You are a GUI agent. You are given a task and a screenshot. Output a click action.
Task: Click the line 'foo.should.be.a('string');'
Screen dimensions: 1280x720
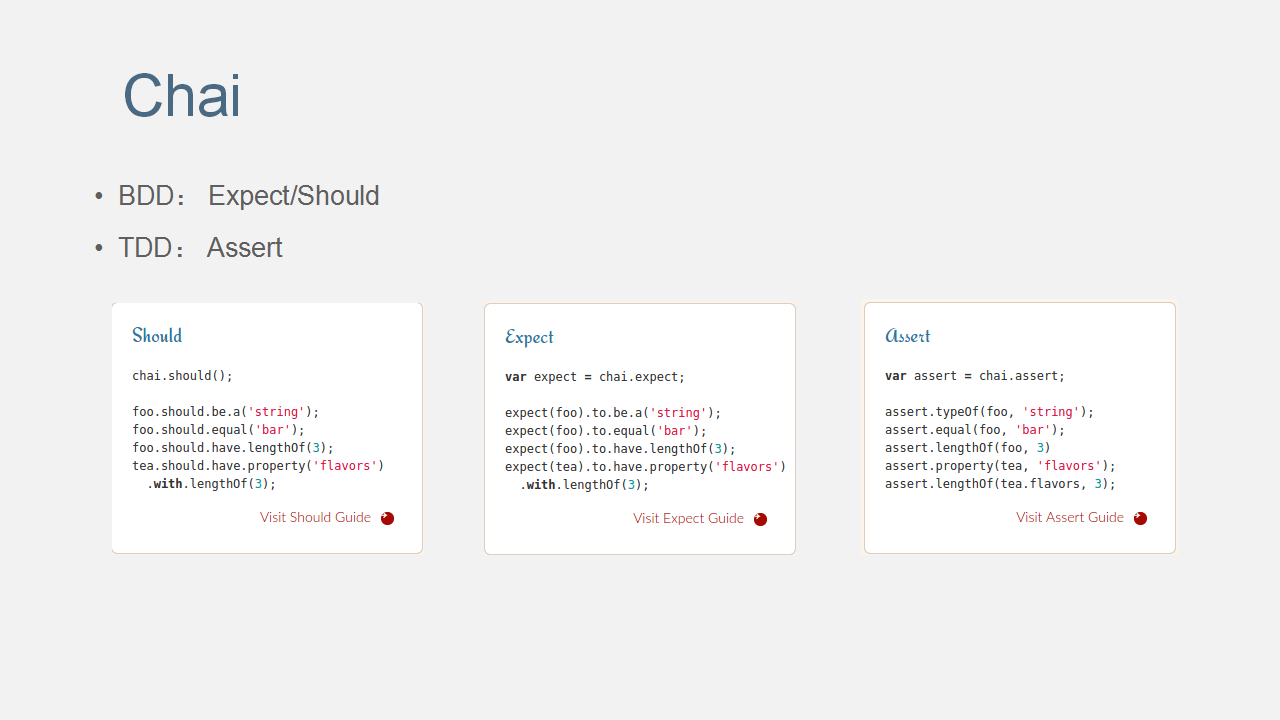226,412
